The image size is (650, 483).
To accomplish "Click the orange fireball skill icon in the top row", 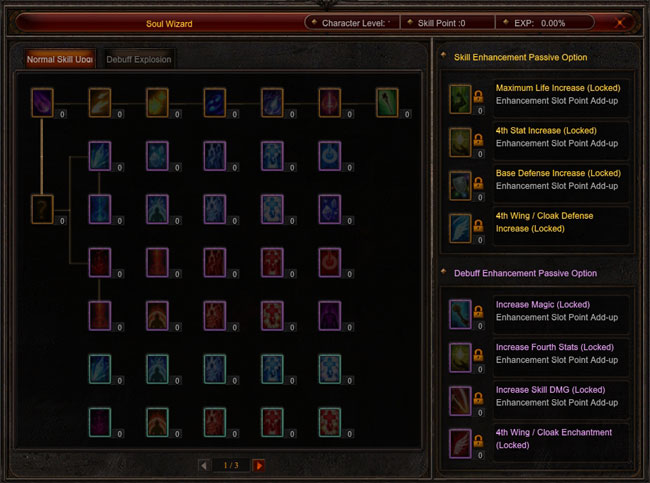I will (x=157, y=102).
